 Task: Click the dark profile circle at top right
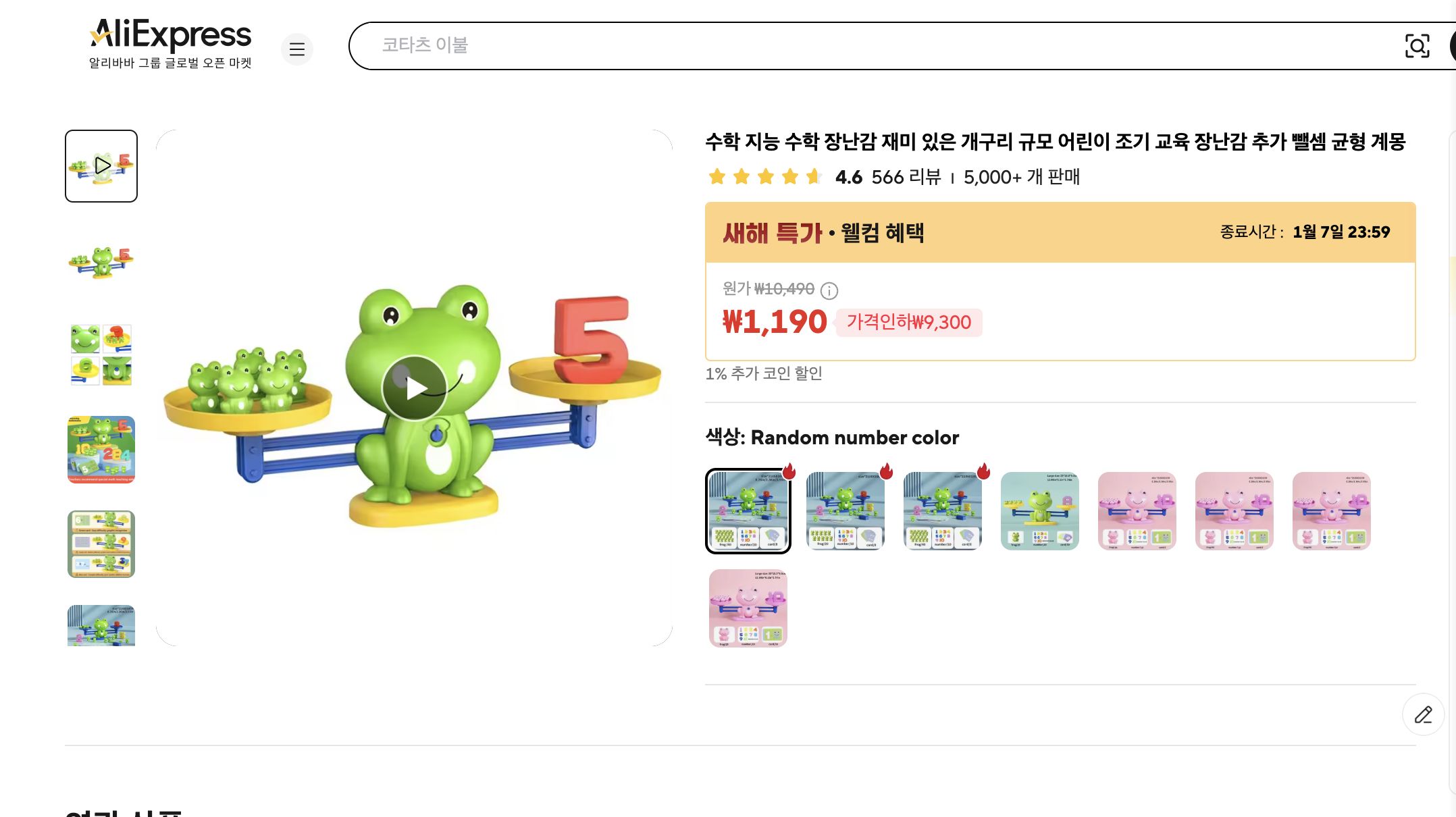click(1452, 46)
